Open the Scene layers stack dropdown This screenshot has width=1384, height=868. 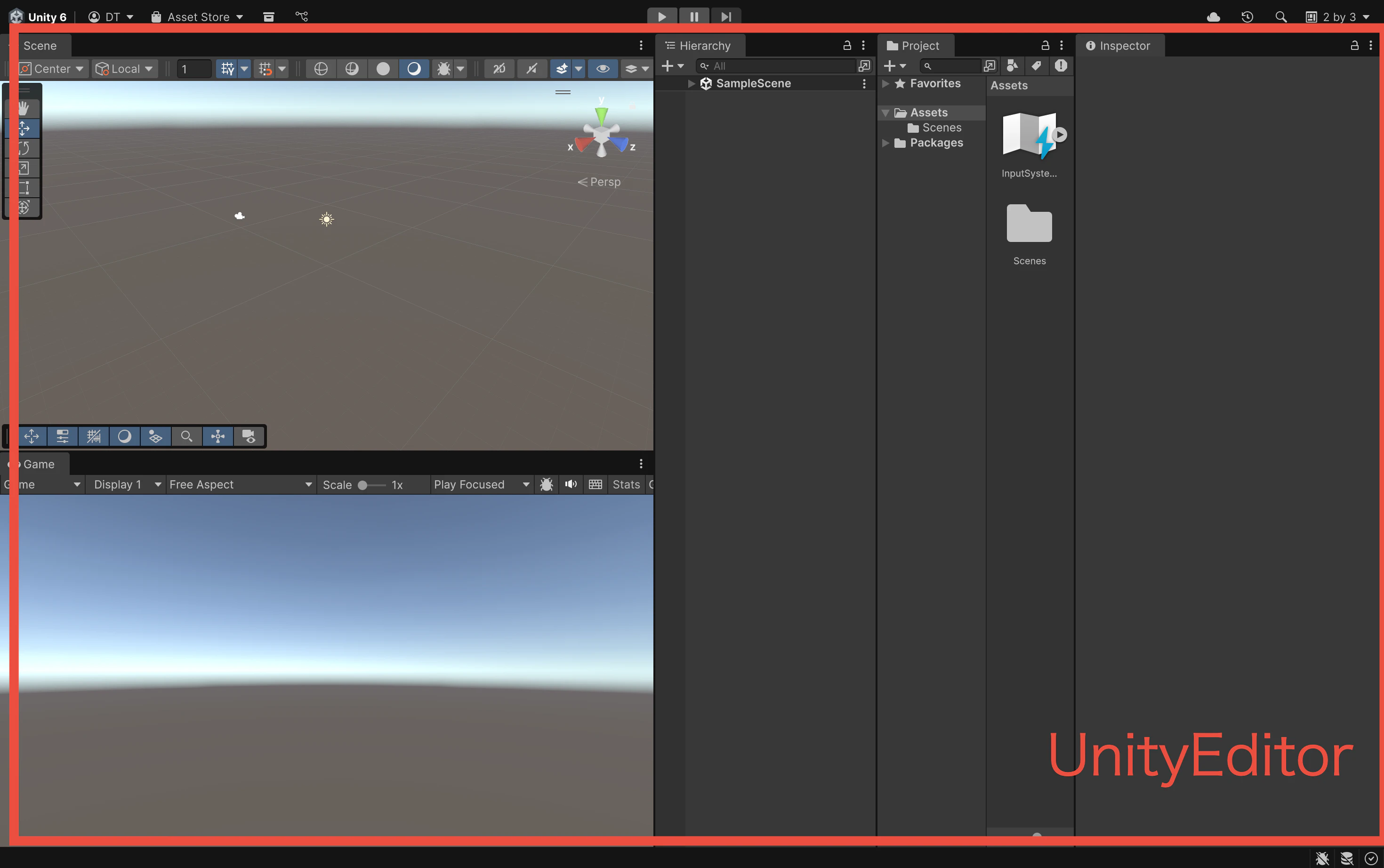coord(636,69)
